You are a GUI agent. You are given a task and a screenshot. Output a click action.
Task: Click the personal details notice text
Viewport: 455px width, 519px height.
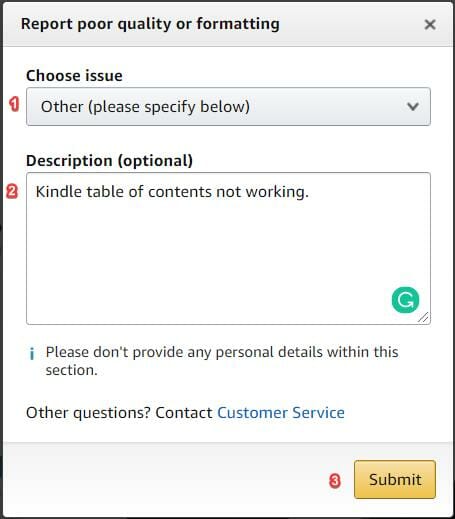222,361
